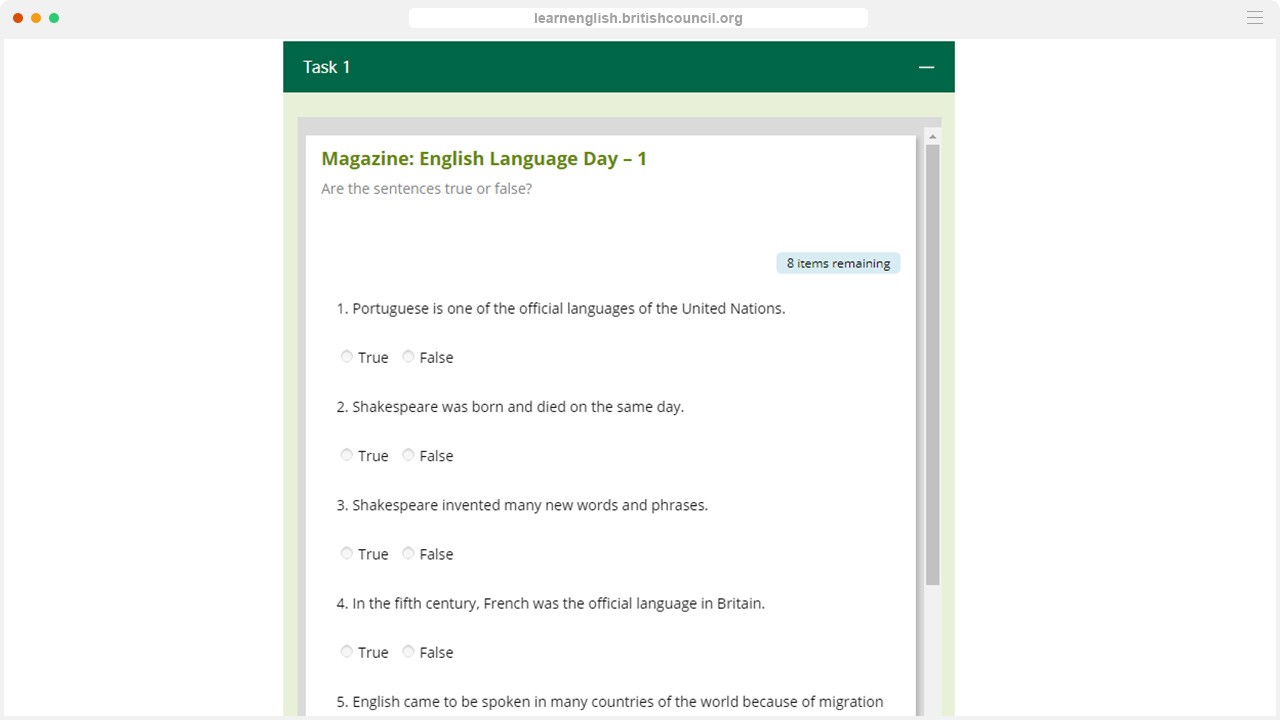The image size is (1280, 720).
Task: Click the scrollbar up arrow
Action: 932,137
